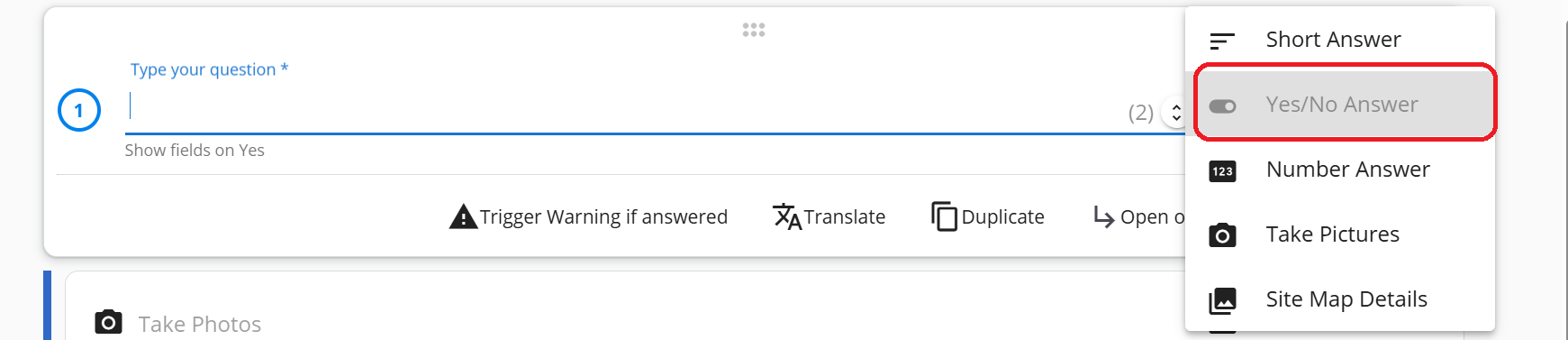Click the question number 1 circle
Screen dimensions: 1568x340
coord(79,110)
